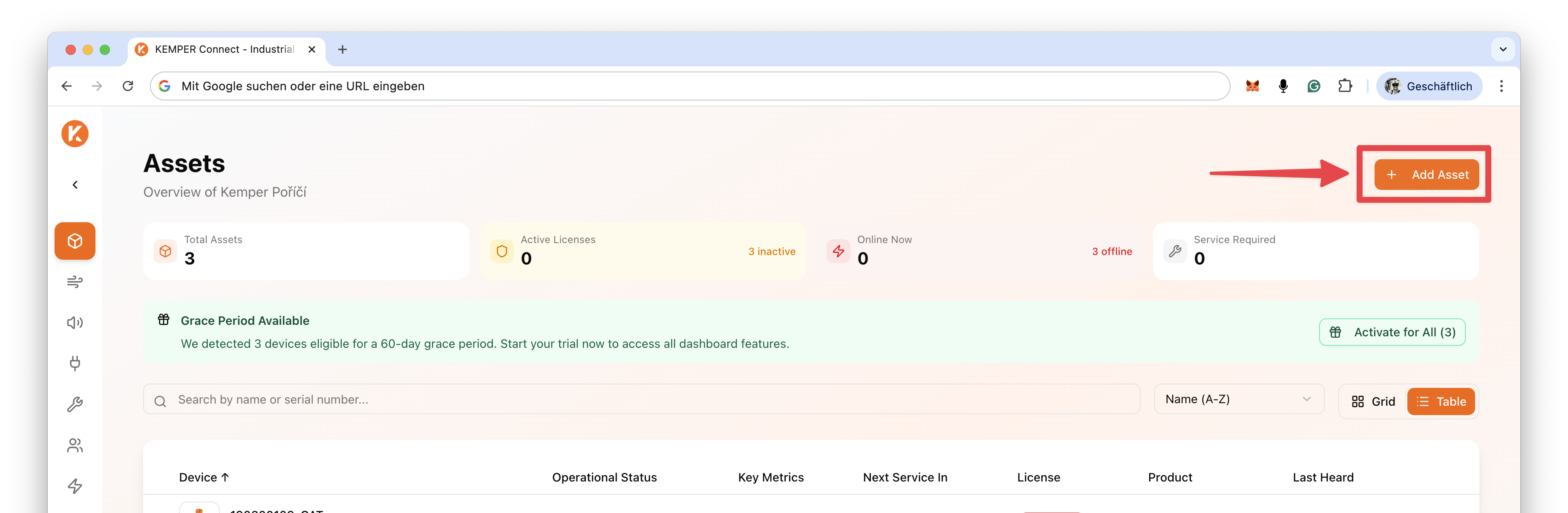Click the wind/airflow sidebar icon
This screenshot has width=1568, height=513.
click(75, 281)
